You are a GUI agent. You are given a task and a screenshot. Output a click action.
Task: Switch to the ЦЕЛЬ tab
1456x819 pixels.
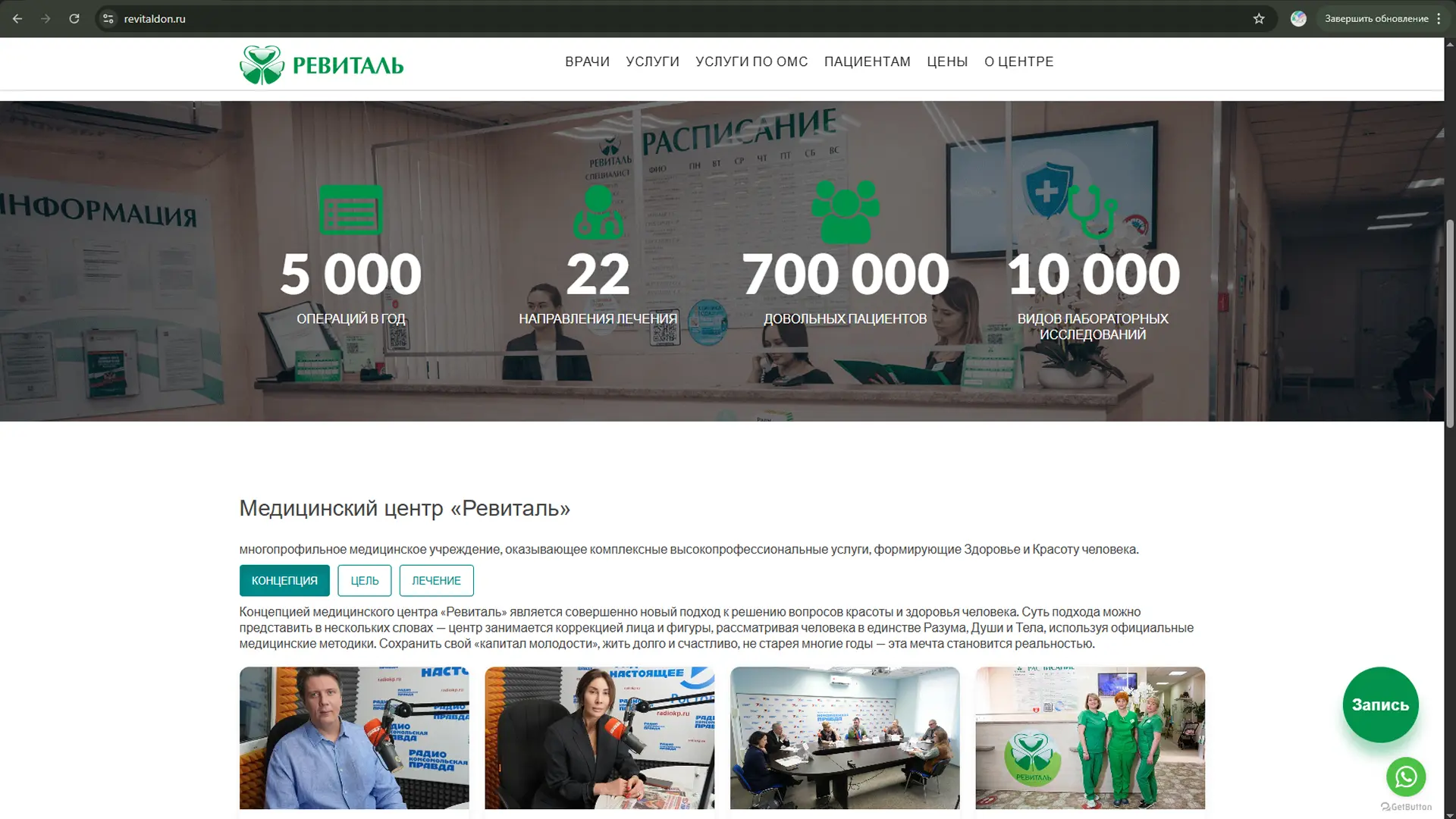tap(365, 580)
